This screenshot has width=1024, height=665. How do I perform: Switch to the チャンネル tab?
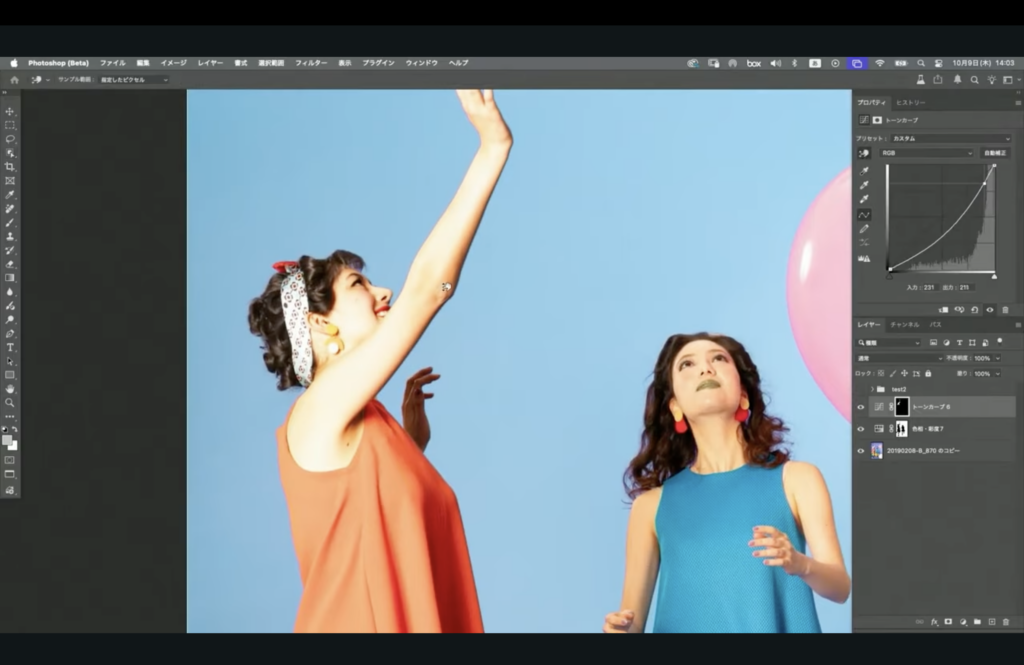coord(904,325)
